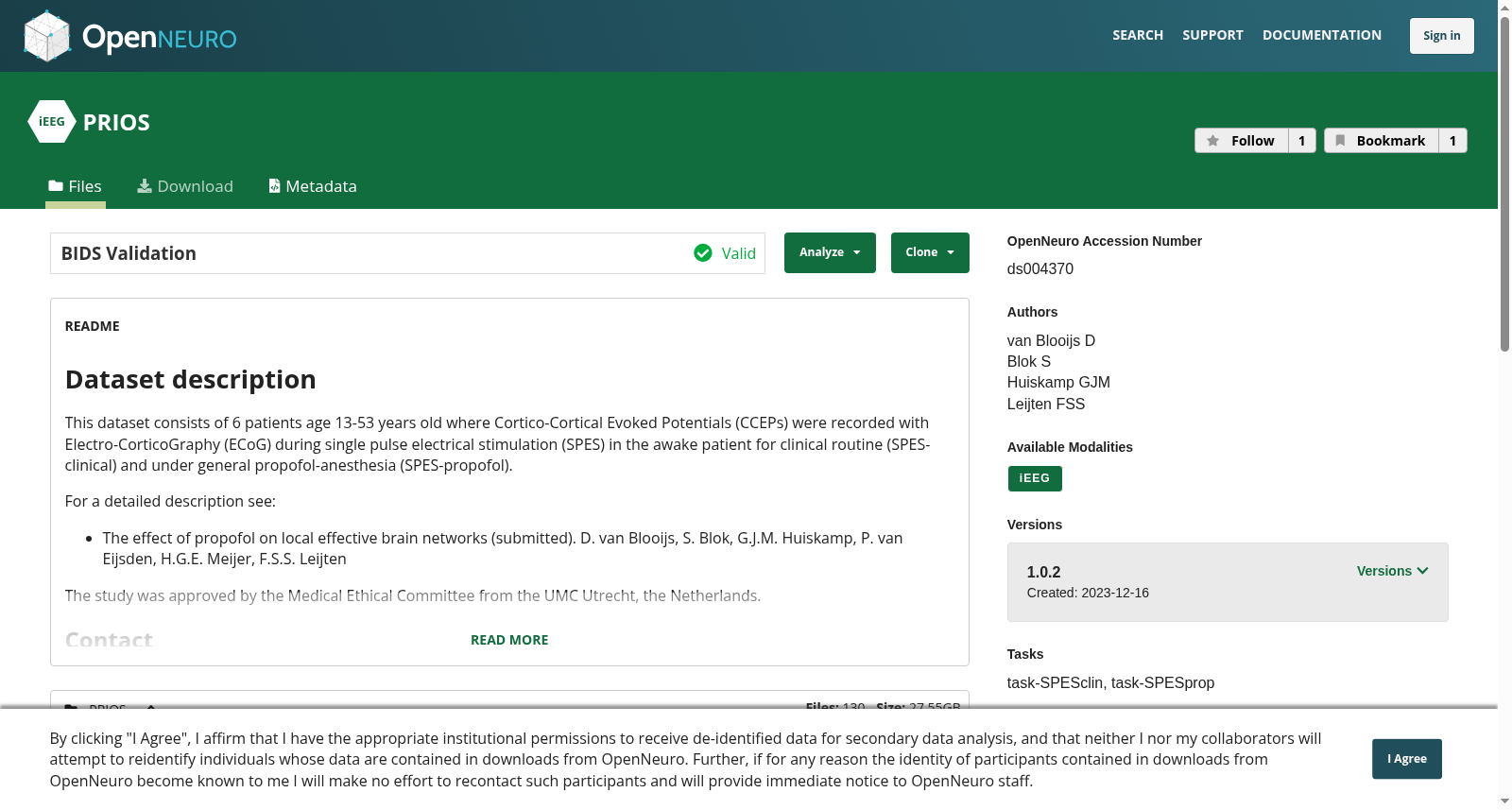Click the follower count 1
Screen dimensions: 1512x810
coord(1302,141)
